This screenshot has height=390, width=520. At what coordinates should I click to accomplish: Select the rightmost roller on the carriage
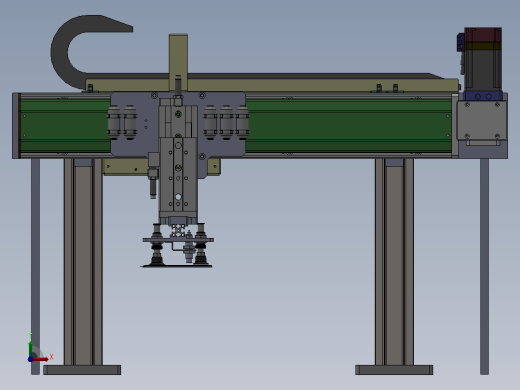coord(242,122)
